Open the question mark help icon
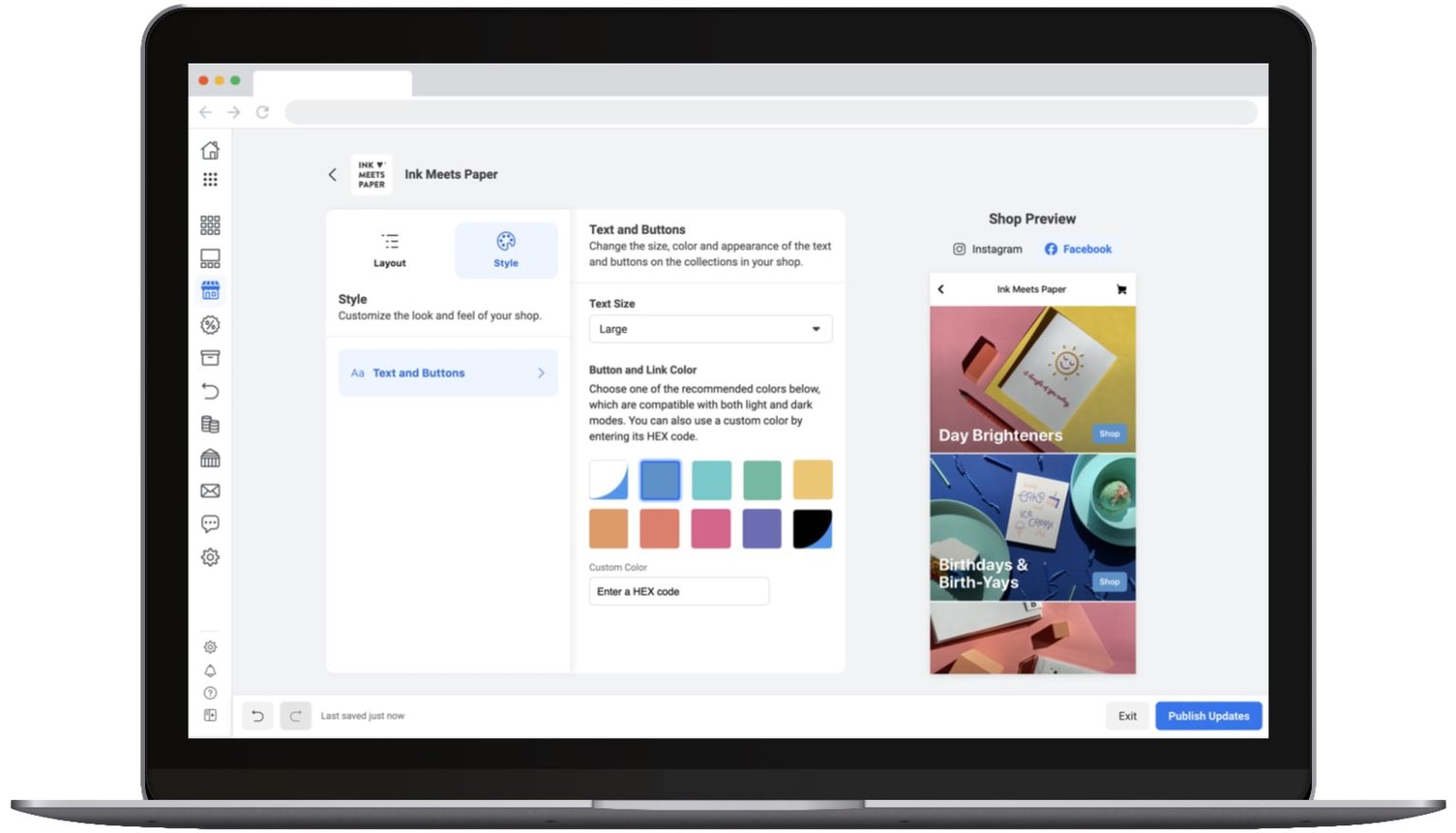This screenshot has width=1456, height=833. (210, 693)
